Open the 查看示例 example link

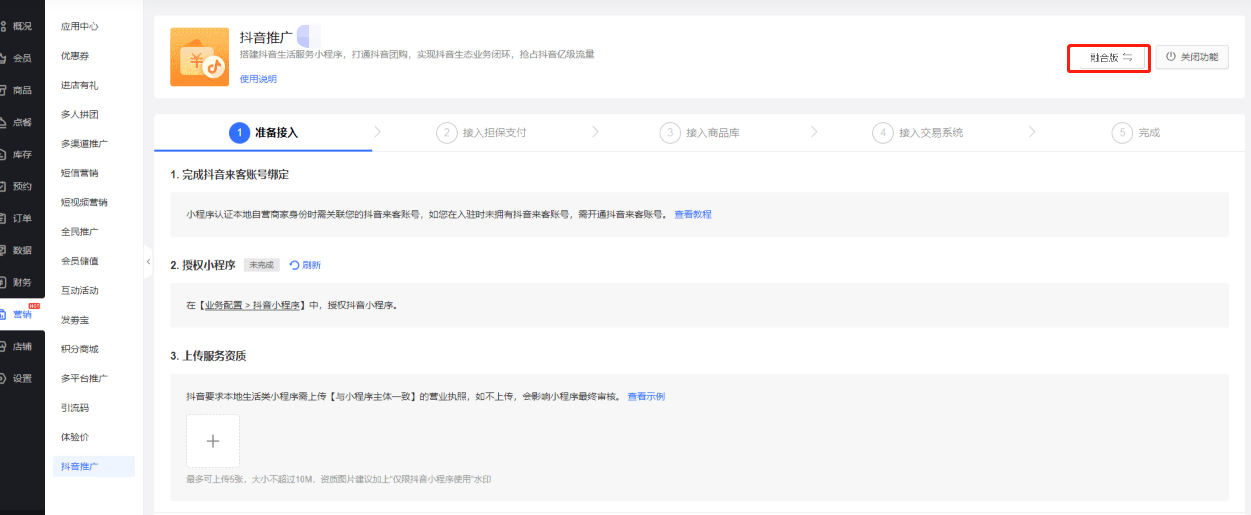(646, 396)
